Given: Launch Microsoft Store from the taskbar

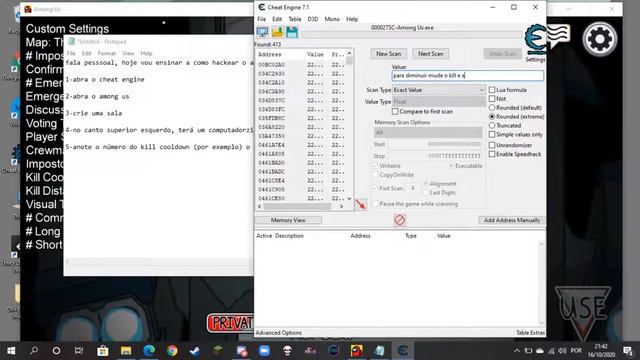Looking at the screenshot, I should 102,351.
